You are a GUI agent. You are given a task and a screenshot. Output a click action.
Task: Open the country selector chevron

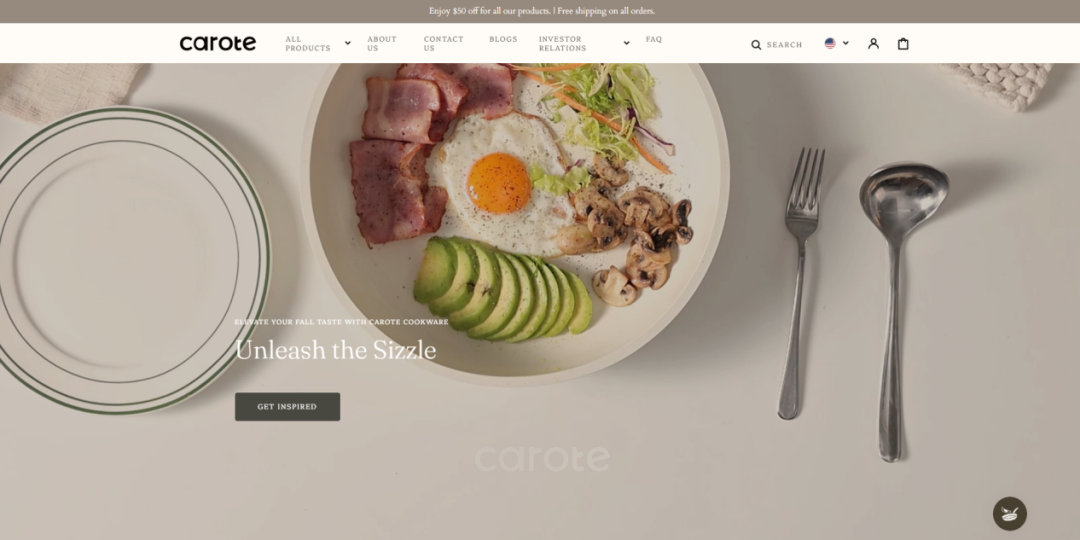[x=846, y=43]
